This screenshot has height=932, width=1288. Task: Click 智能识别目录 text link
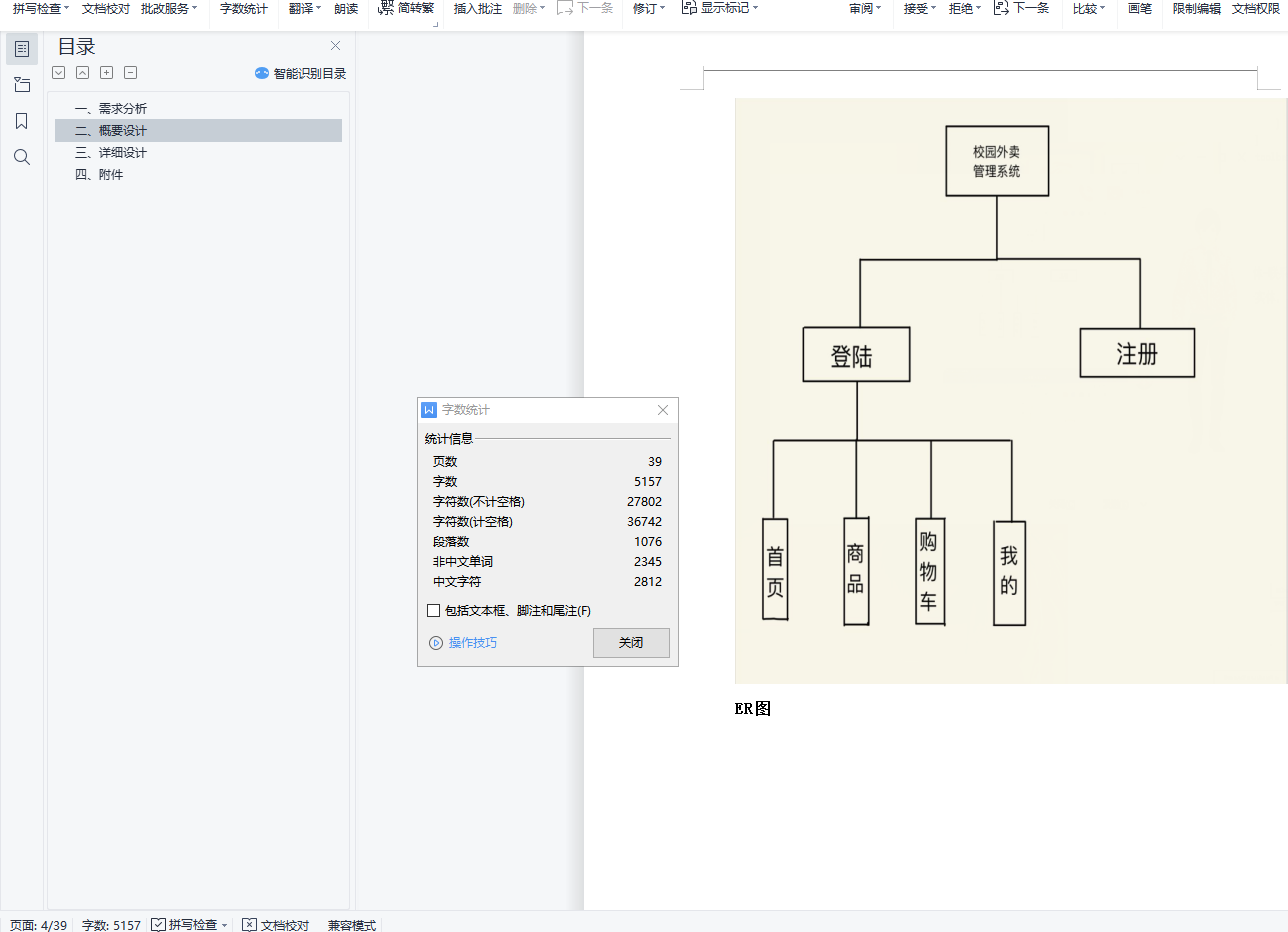coord(310,73)
